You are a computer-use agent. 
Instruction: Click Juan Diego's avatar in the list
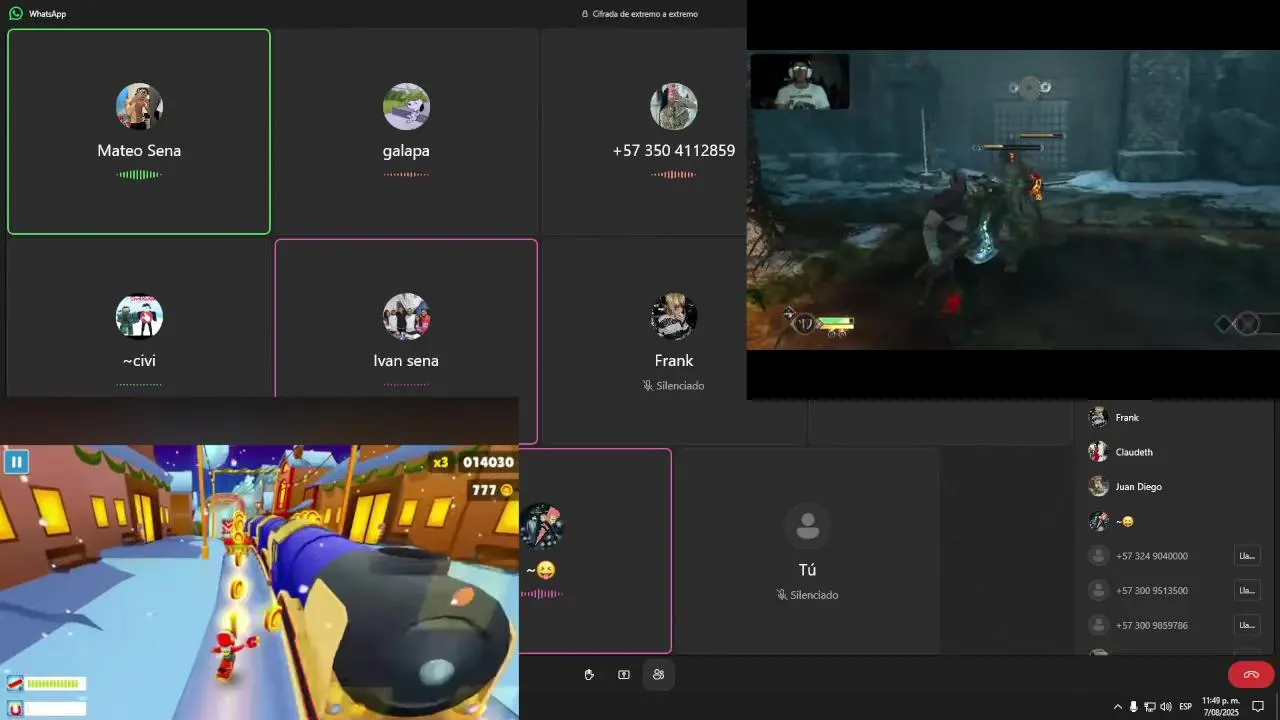tap(1098, 486)
